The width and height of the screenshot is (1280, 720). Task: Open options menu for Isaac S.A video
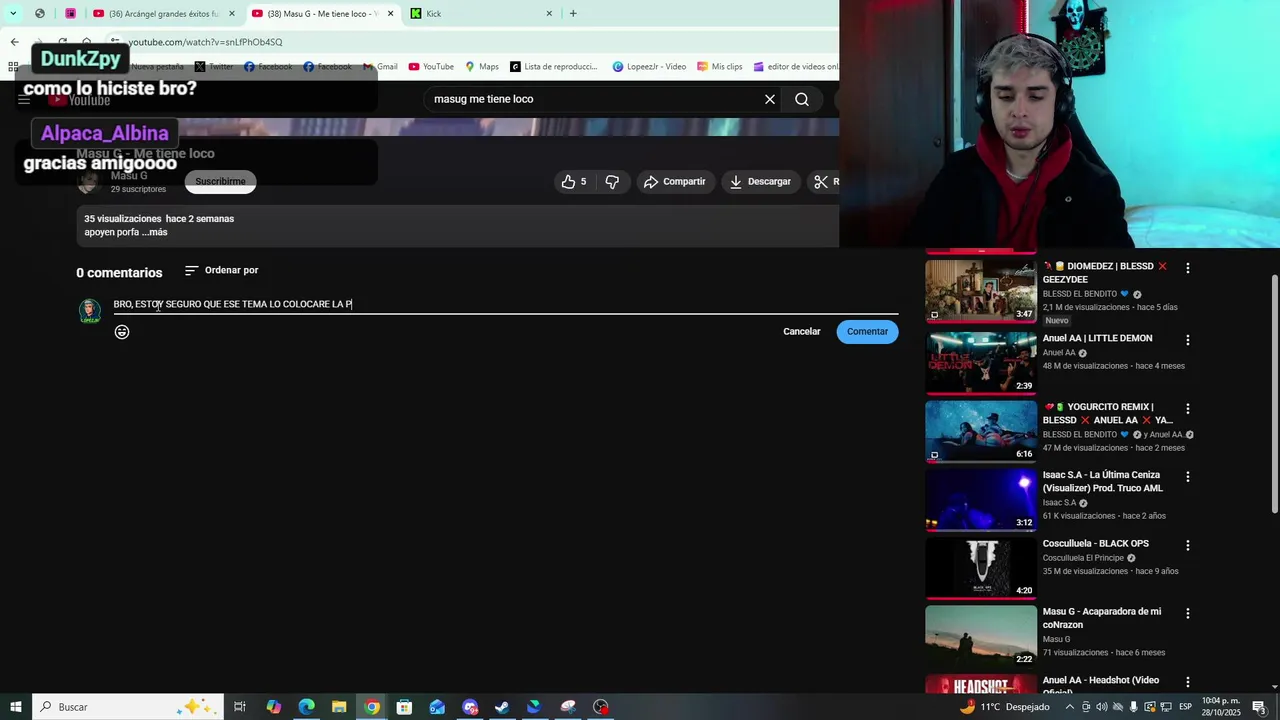(1187, 477)
